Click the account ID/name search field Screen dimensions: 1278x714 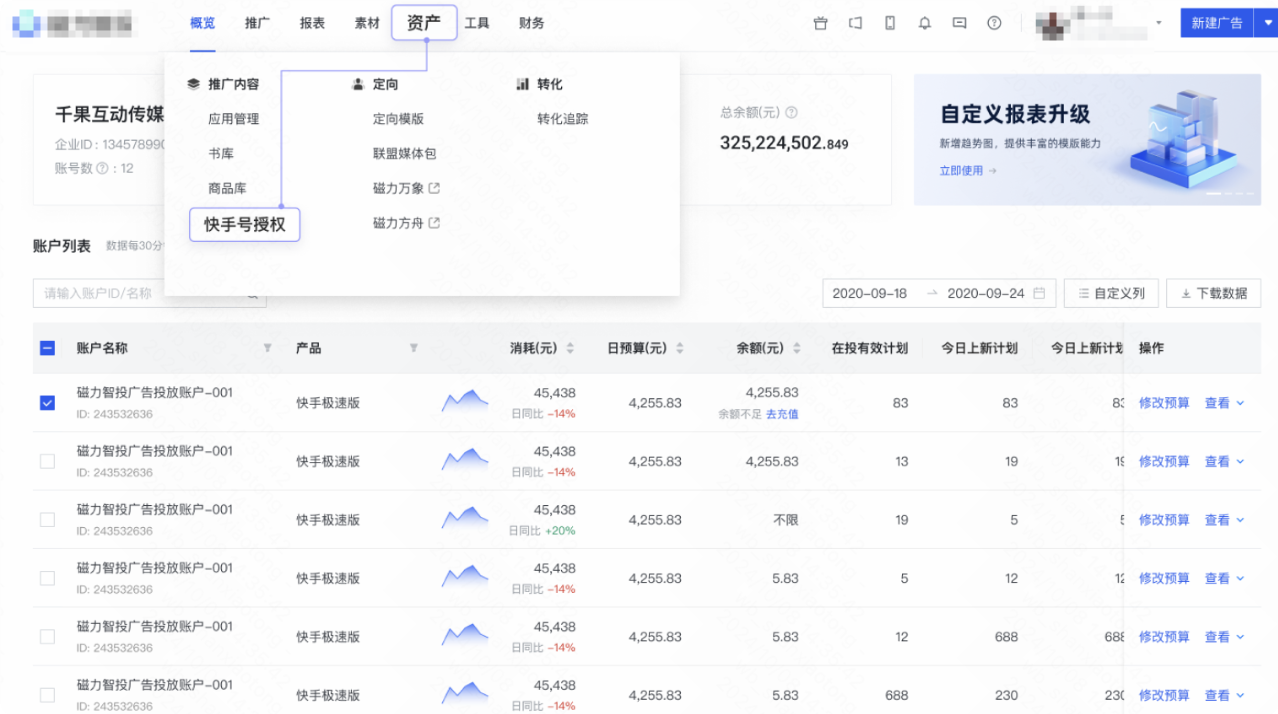(150, 293)
